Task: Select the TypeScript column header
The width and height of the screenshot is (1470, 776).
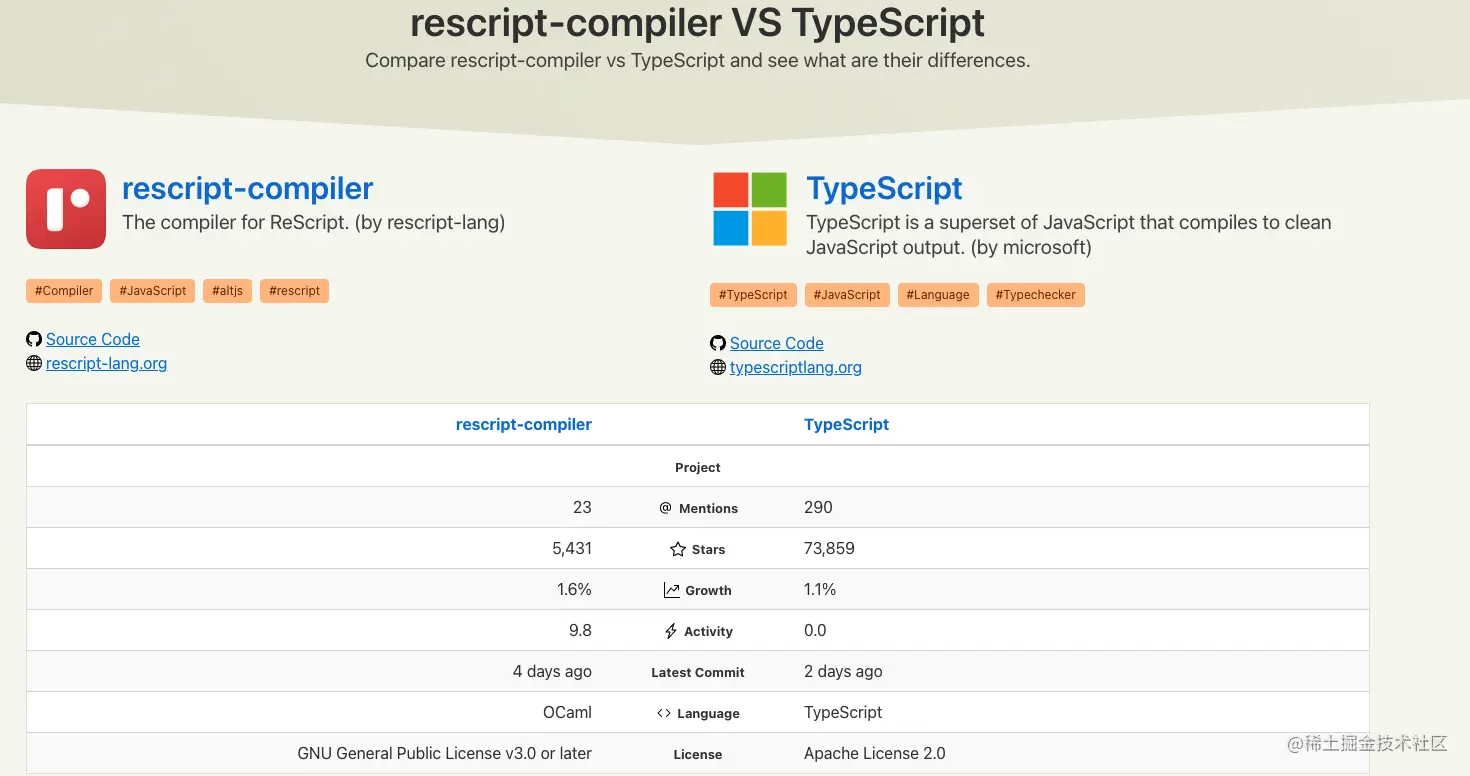Action: tap(846, 424)
